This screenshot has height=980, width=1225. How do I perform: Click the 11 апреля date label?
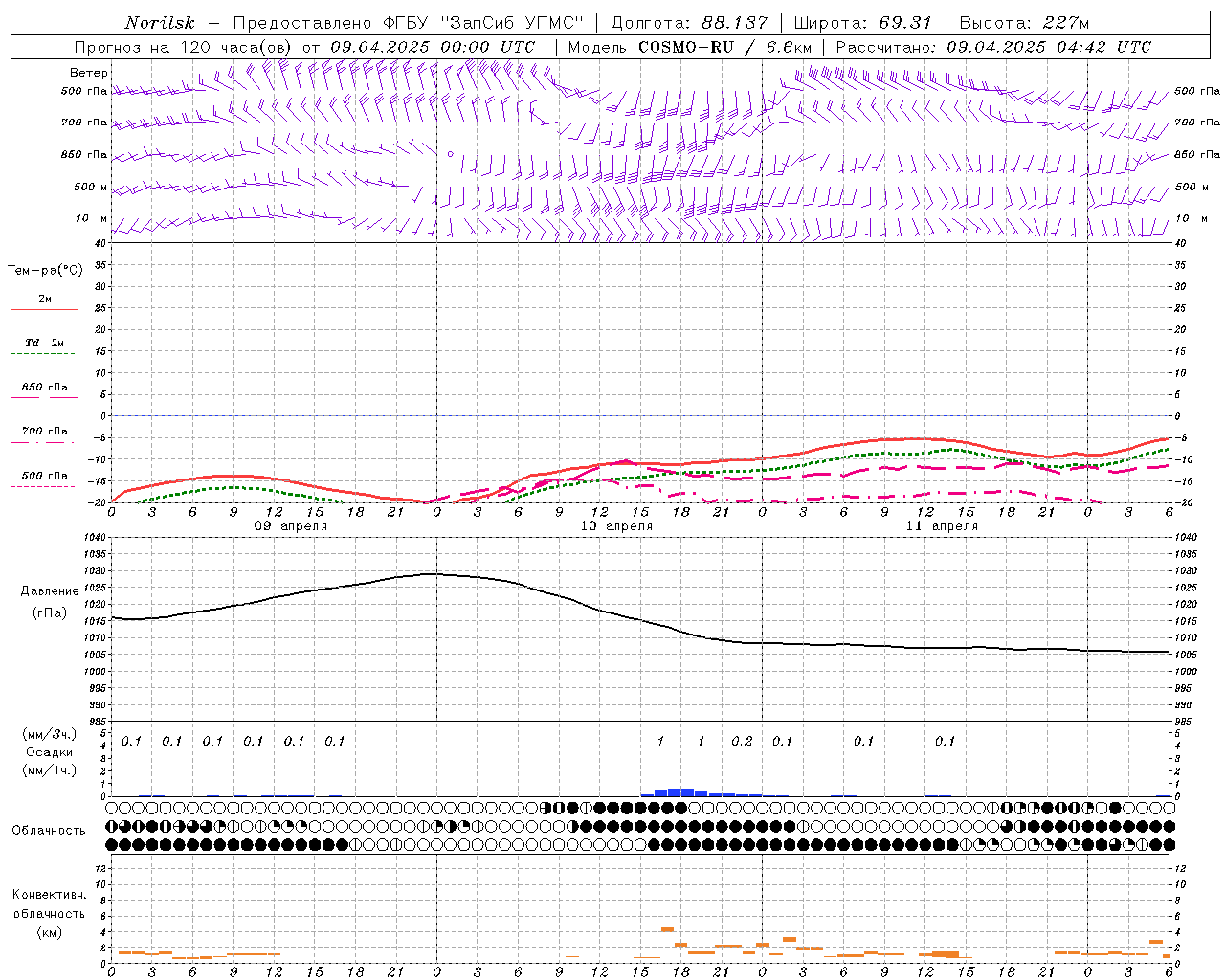[x=942, y=526]
